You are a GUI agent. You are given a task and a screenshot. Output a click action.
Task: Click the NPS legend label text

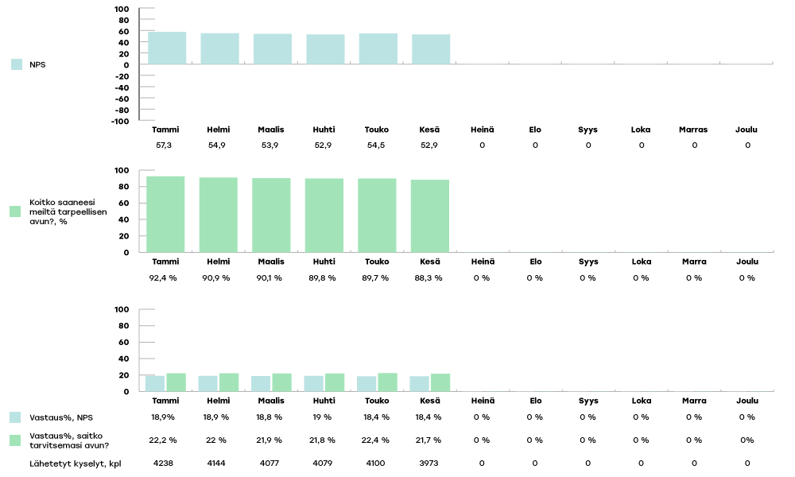[x=38, y=65]
